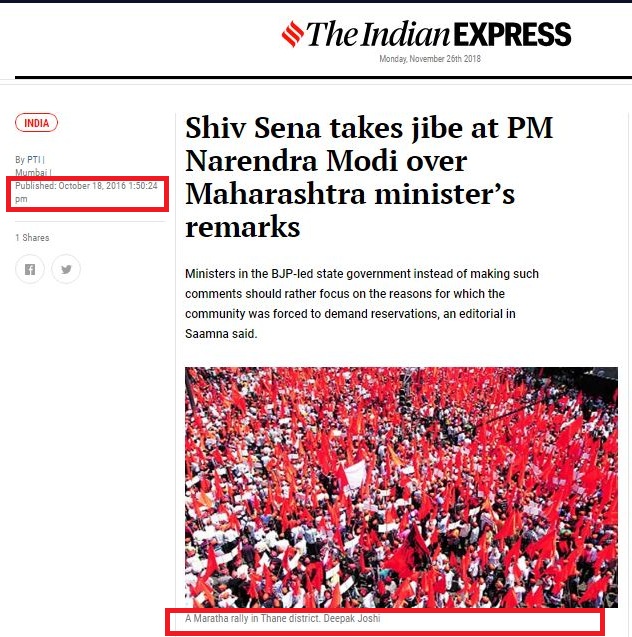Click 'Maharashtra minister's' in the headline

coord(350,194)
